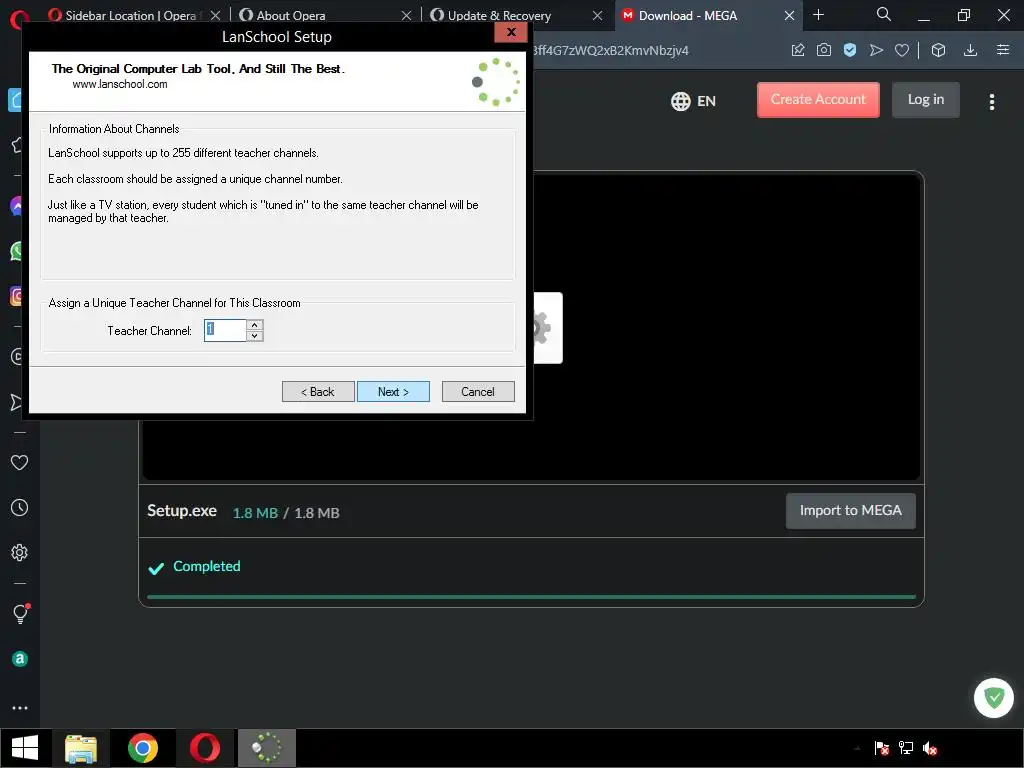
Task: Click the muted volume tray icon
Action: click(930, 748)
